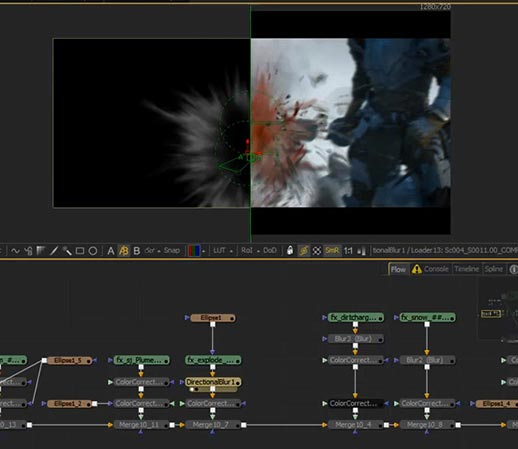Select the Ellipse mask tool icon
The height and width of the screenshot is (449, 518).
coord(93,251)
